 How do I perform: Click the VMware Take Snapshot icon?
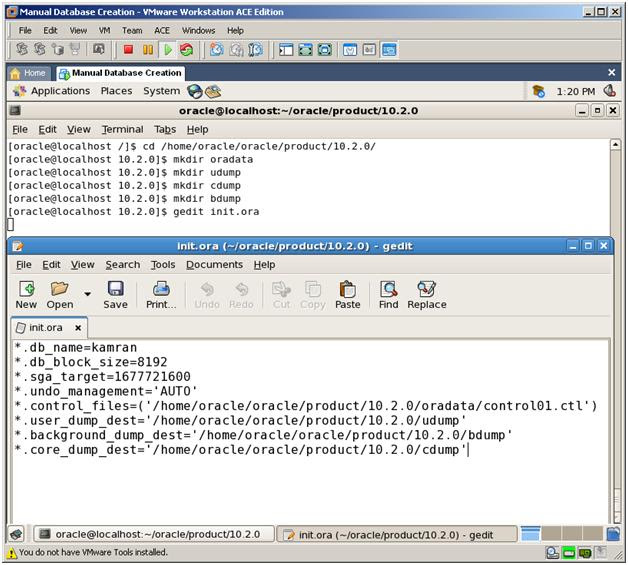(217, 50)
